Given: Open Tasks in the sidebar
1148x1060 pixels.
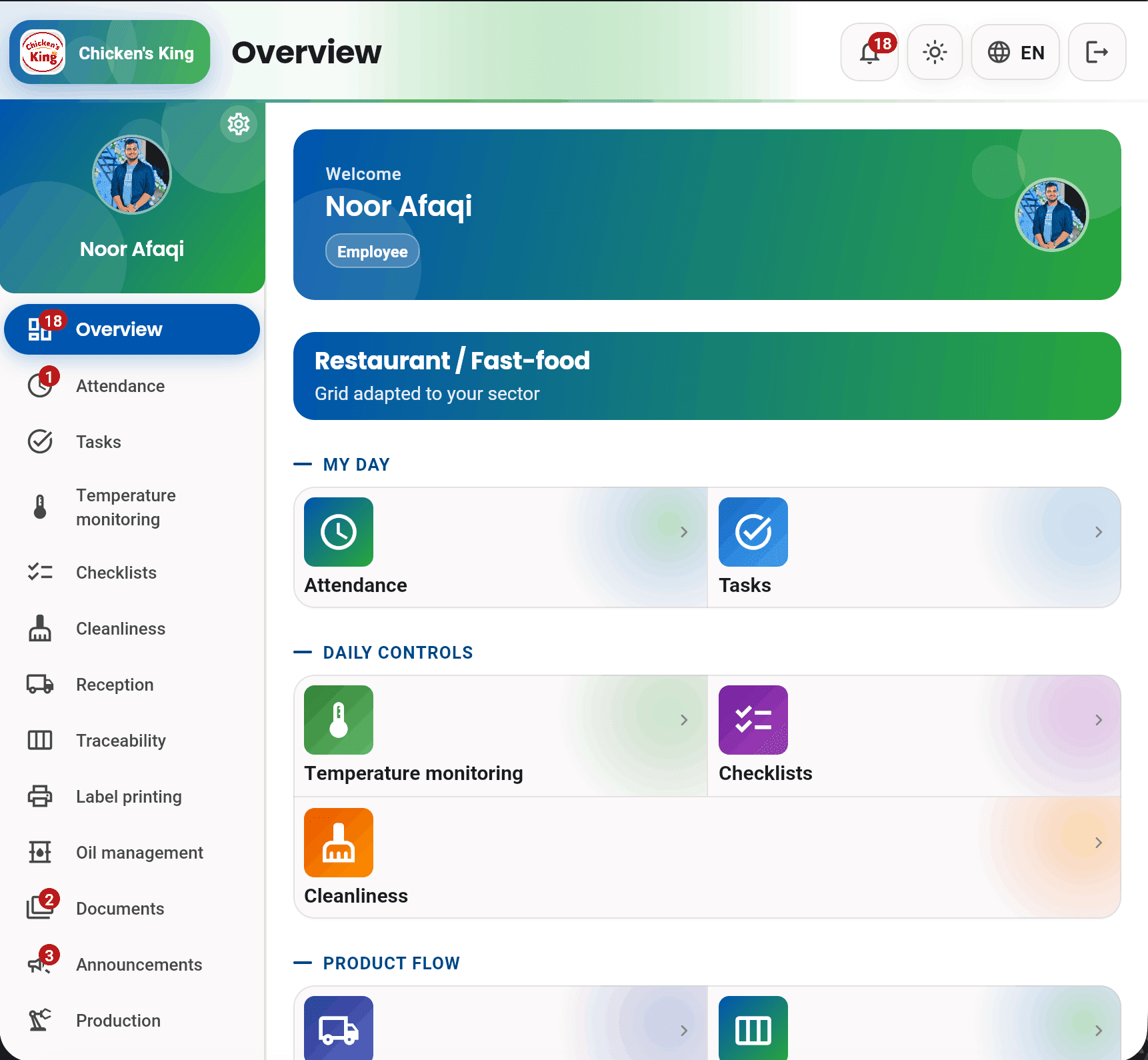Looking at the screenshot, I should [132, 442].
